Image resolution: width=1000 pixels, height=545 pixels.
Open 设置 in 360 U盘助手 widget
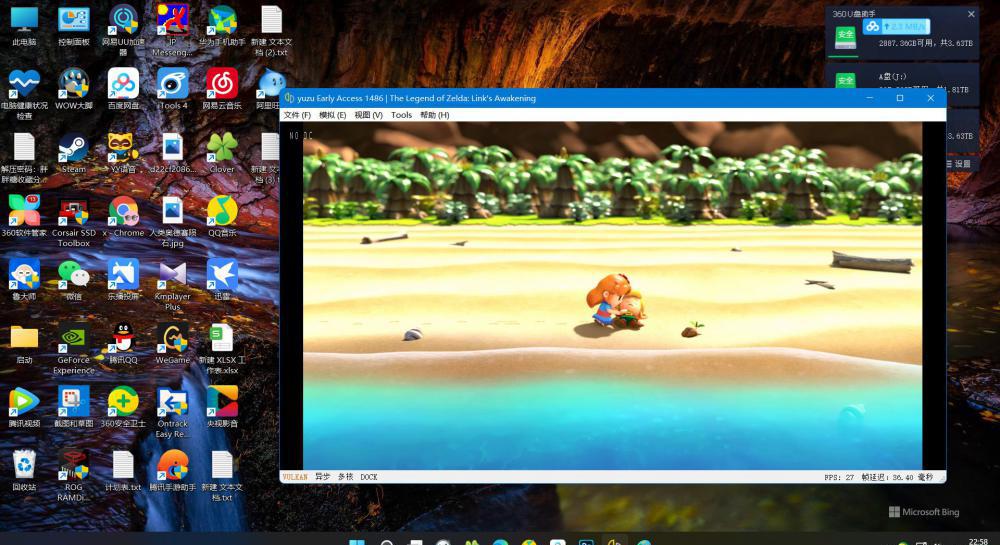click(x=959, y=164)
